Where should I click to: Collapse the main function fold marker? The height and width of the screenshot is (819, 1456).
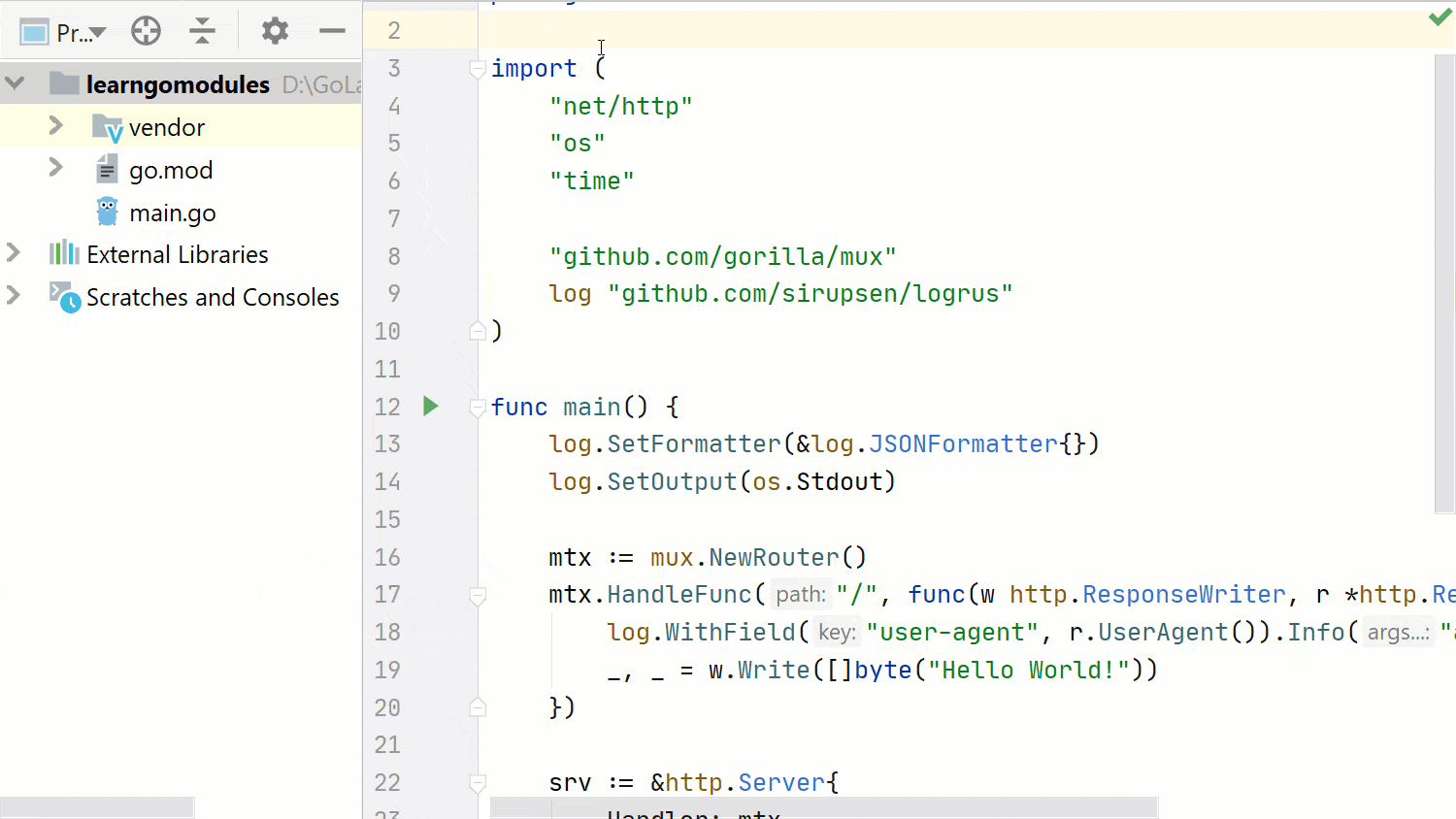[x=477, y=408]
